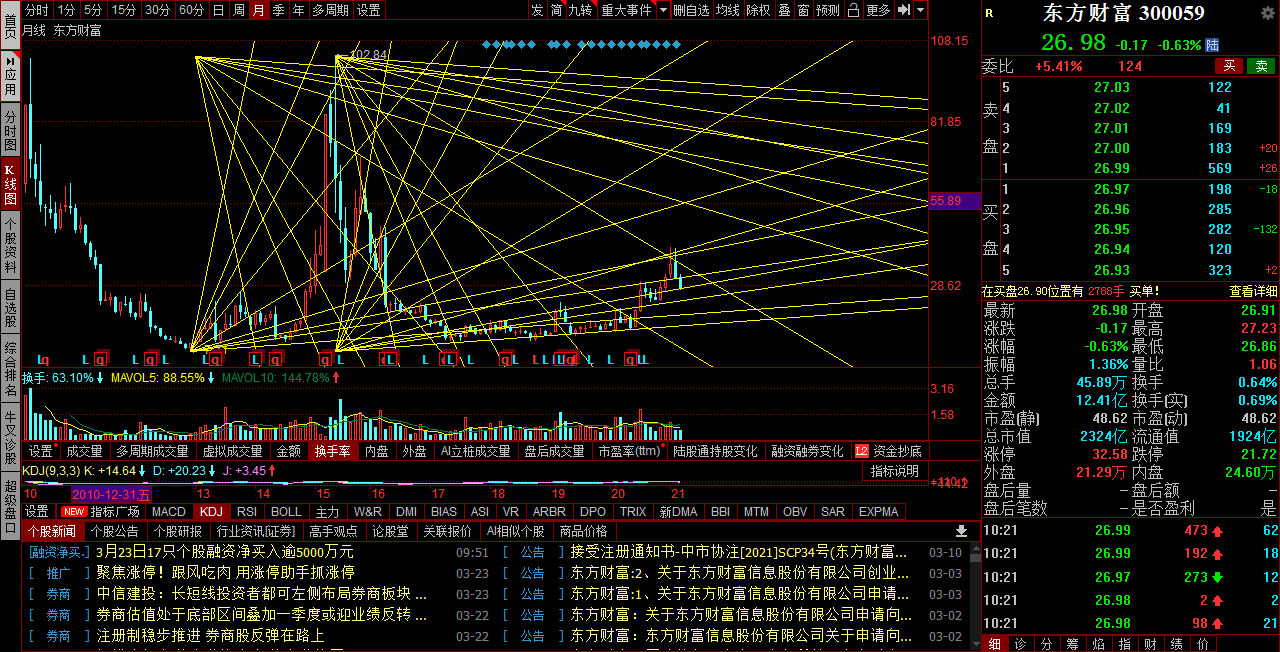Image resolution: width=1280 pixels, height=652 pixels.
Task: Open 个股资料 in left sidebar
Action: pos(10,246)
